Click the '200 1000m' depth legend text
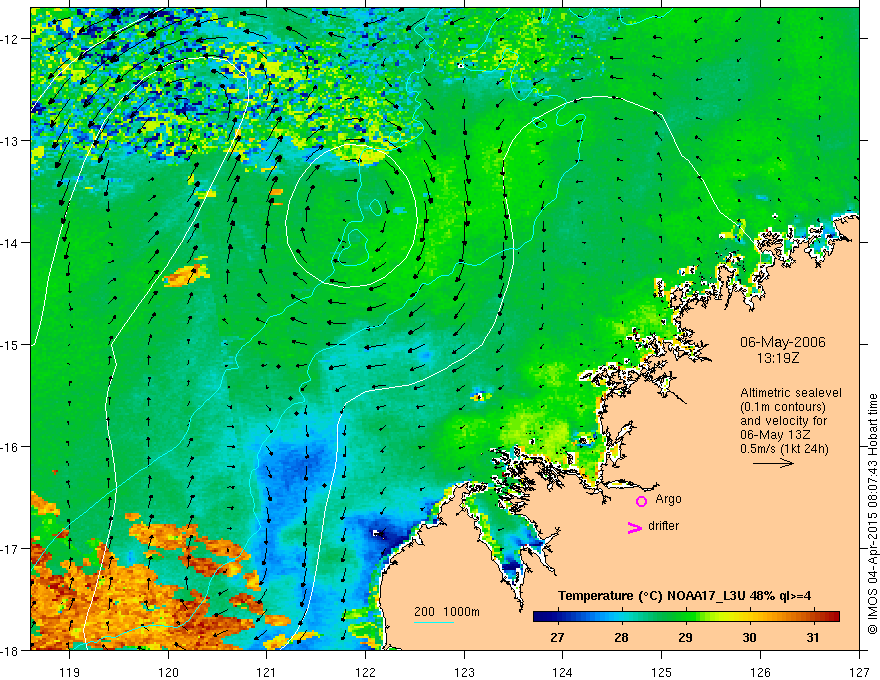The image size is (880, 680). [x=447, y=612]
